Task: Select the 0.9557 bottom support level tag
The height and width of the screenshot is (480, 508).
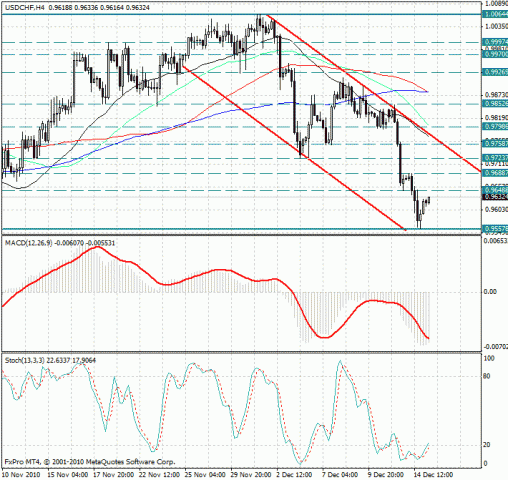Action: point(495,229)
